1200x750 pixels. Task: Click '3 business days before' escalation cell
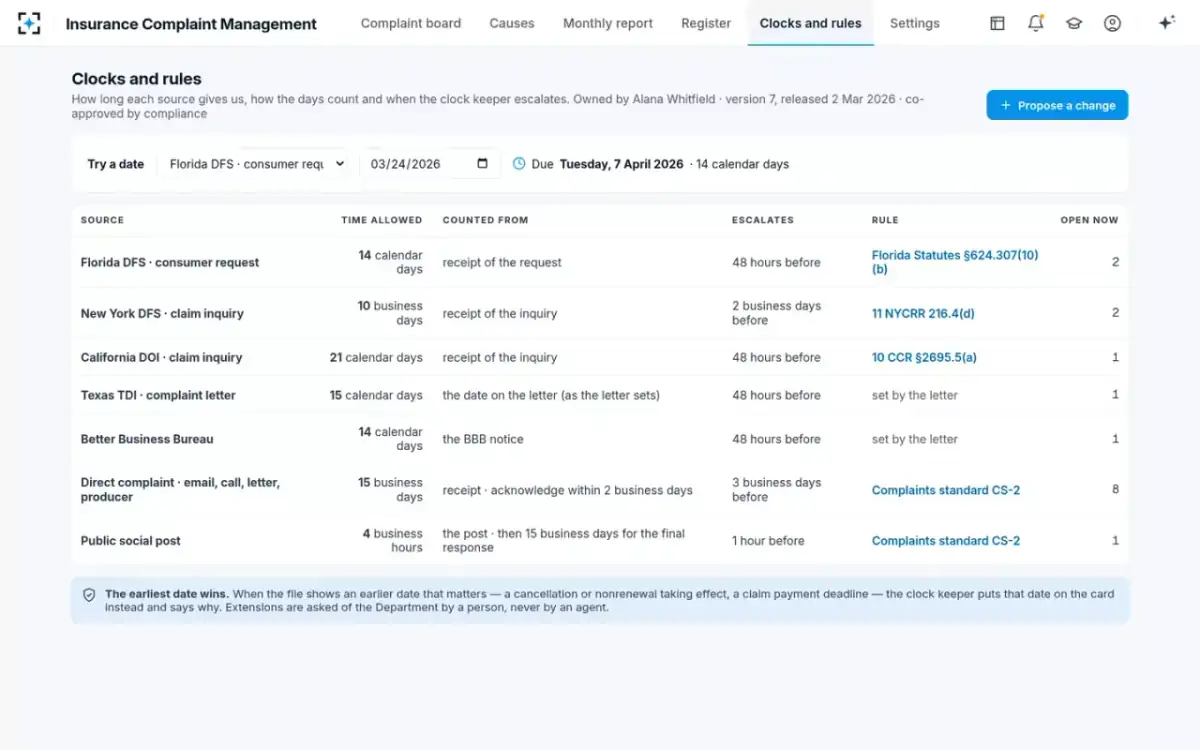[776, 490]
